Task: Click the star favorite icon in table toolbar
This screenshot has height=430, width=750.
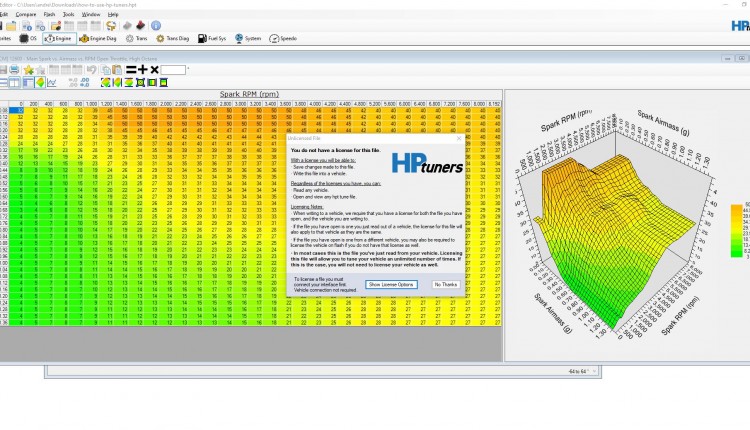Action: (28, 70)
